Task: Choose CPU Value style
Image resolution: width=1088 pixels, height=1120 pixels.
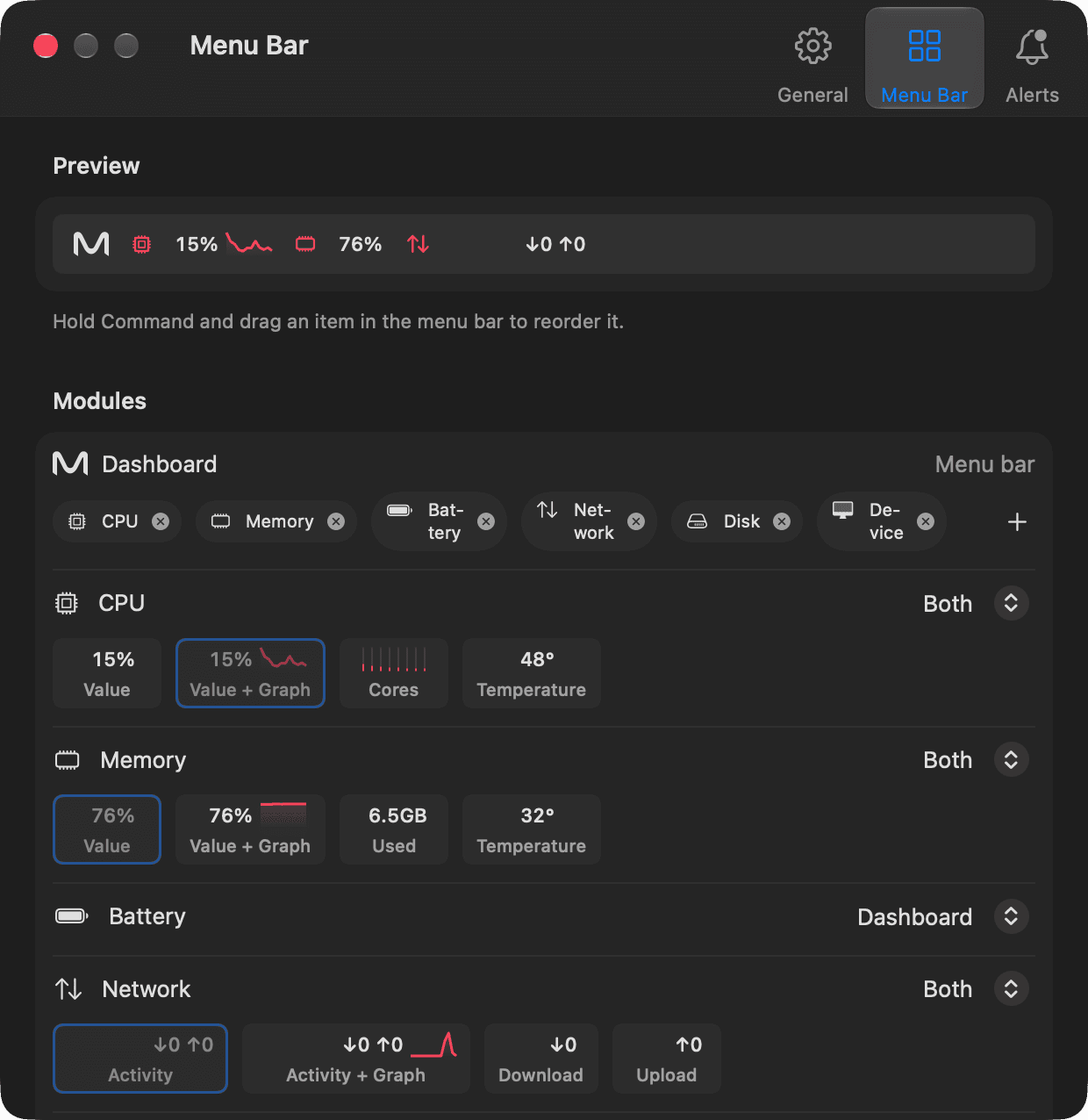Action: (107, 673)
